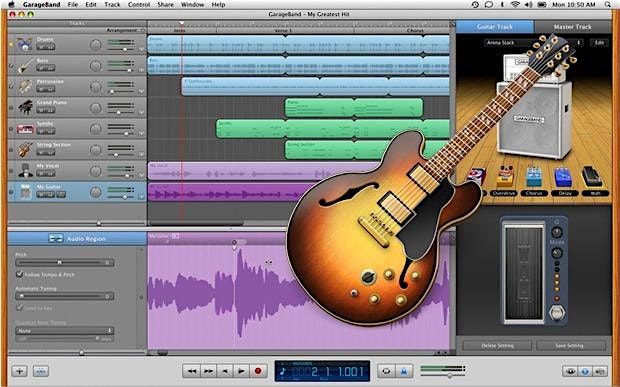The height and width of the screenshot is (387, 620).
Task: Open the GarageBand application menu
Action: (42, 4)
